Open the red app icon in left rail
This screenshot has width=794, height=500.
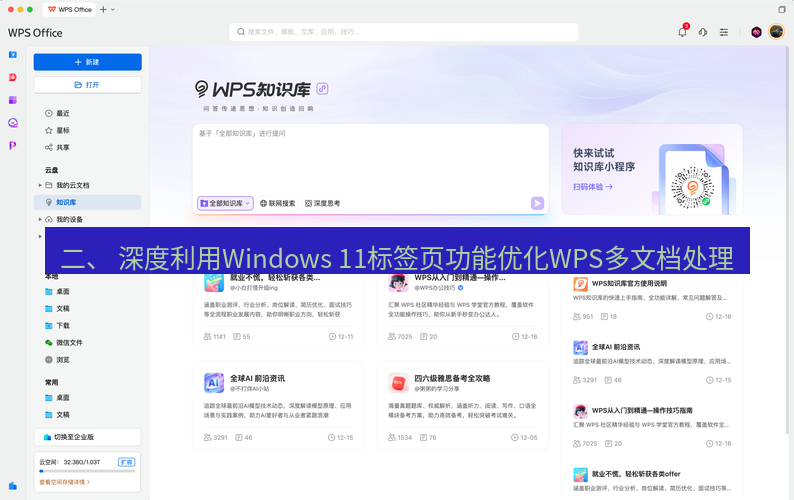coord(13,77)
